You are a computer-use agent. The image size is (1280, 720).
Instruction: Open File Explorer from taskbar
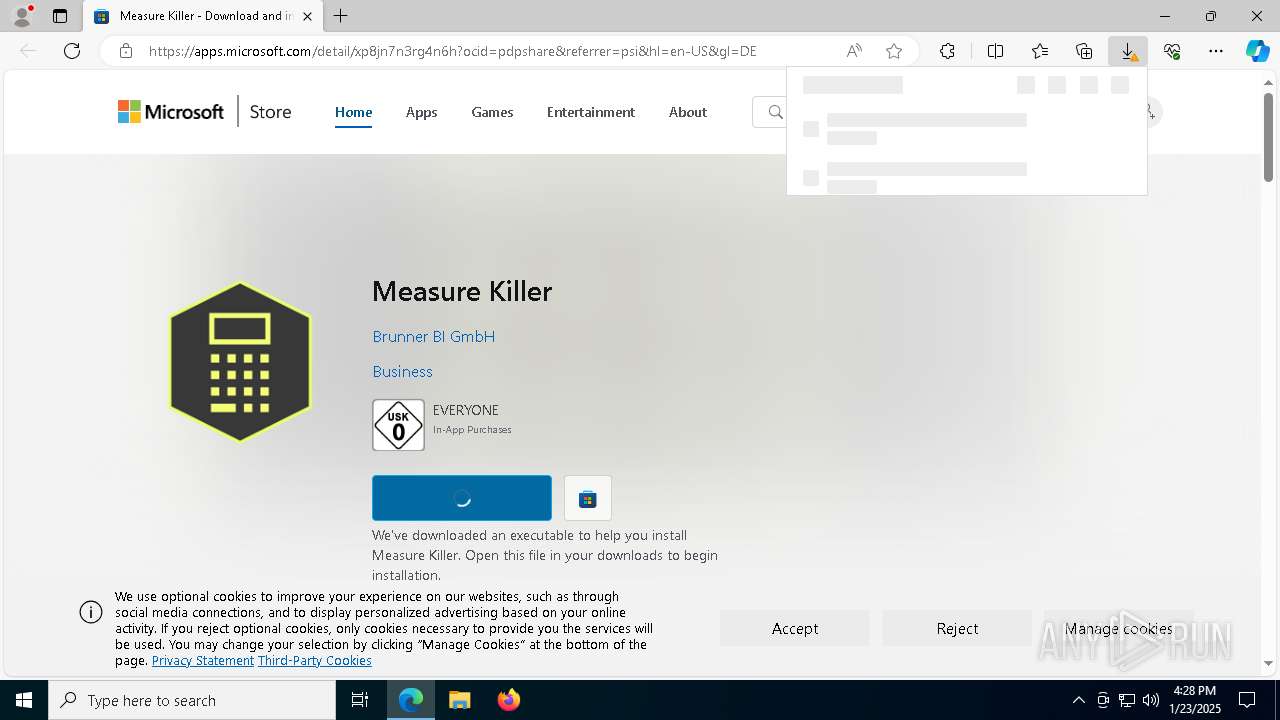point(459,700)
